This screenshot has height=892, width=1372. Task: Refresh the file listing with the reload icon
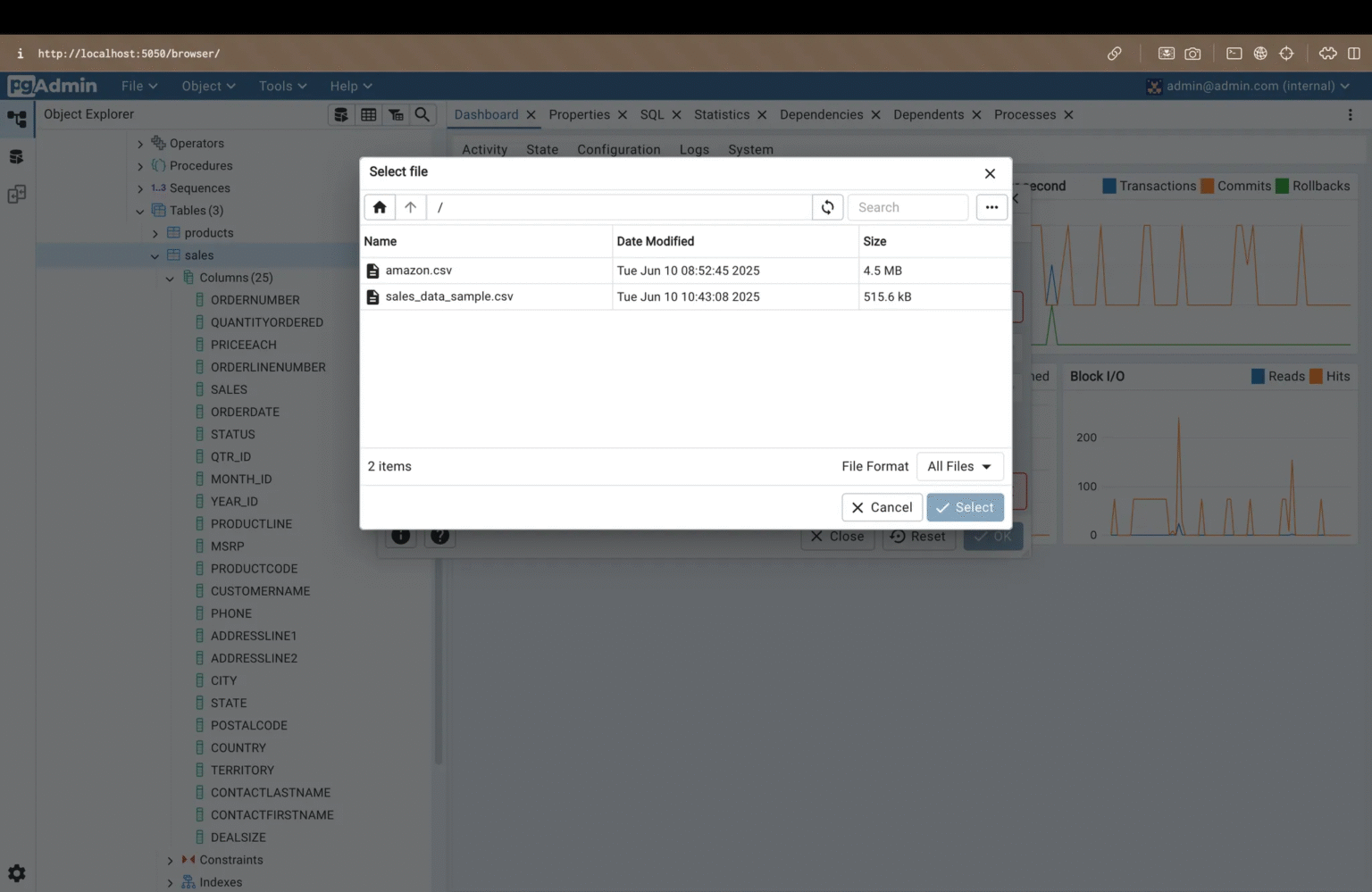click(x=827, y=206)
